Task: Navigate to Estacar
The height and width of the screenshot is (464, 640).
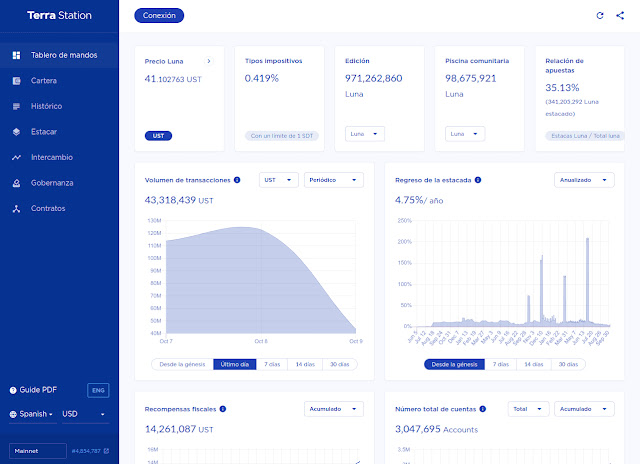Action: click(x=59, y=132)
